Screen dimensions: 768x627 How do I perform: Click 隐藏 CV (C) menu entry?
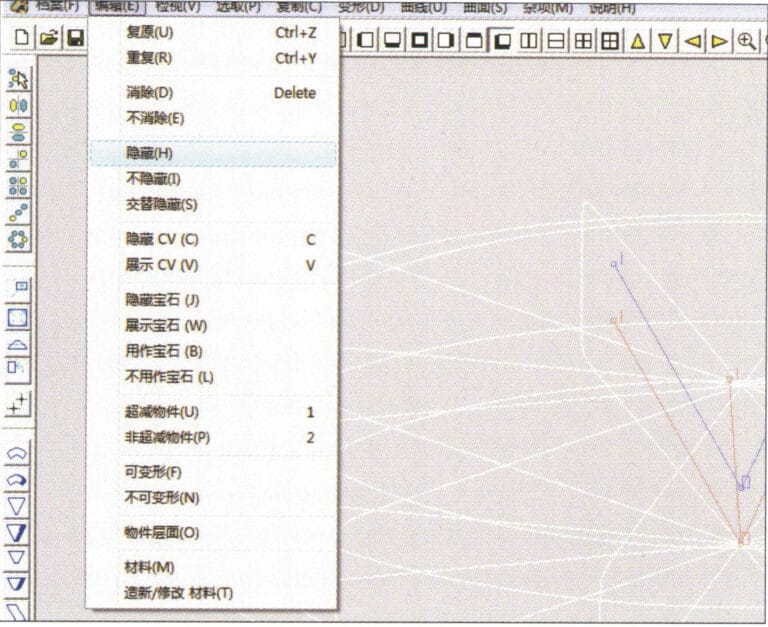[x=213, y=240]
